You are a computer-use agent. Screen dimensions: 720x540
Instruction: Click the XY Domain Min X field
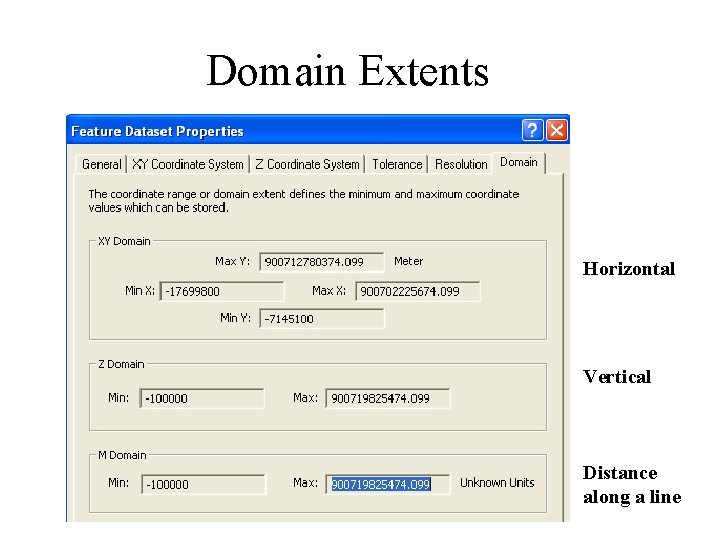tap(222, 292)
